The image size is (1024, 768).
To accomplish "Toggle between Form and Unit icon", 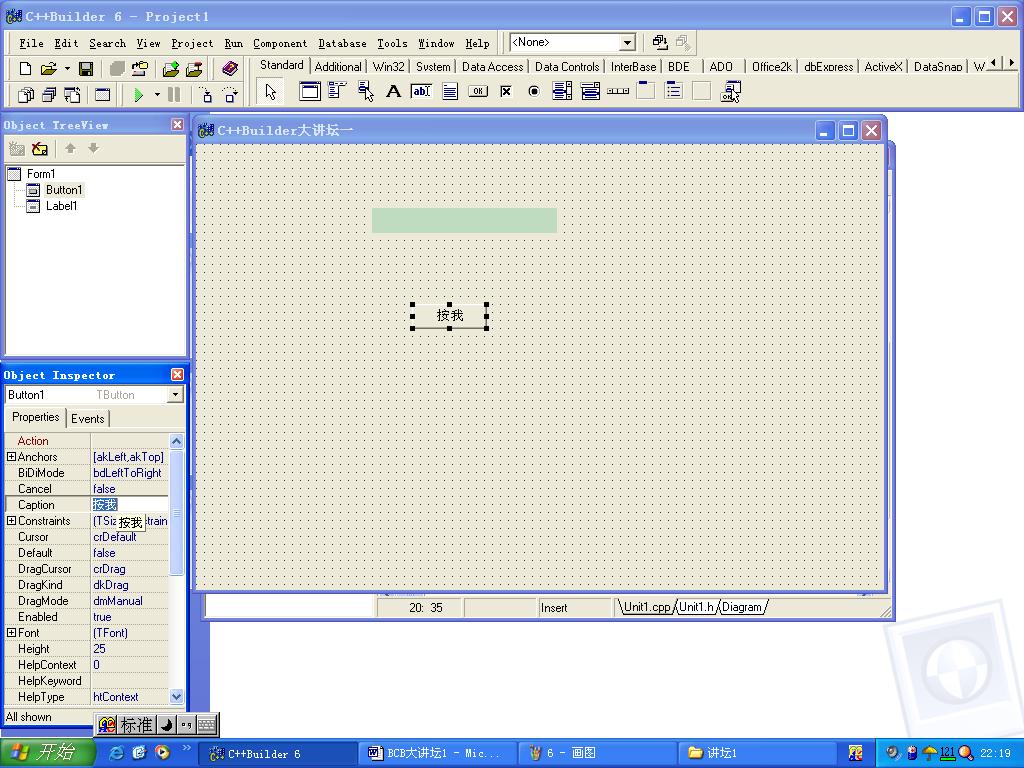I will point(72,95).
